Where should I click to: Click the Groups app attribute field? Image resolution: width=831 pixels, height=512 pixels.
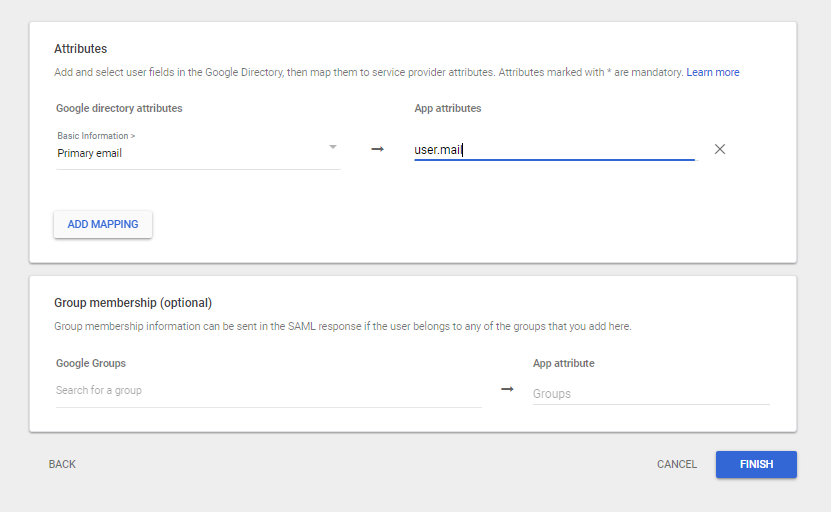point(651,394)
